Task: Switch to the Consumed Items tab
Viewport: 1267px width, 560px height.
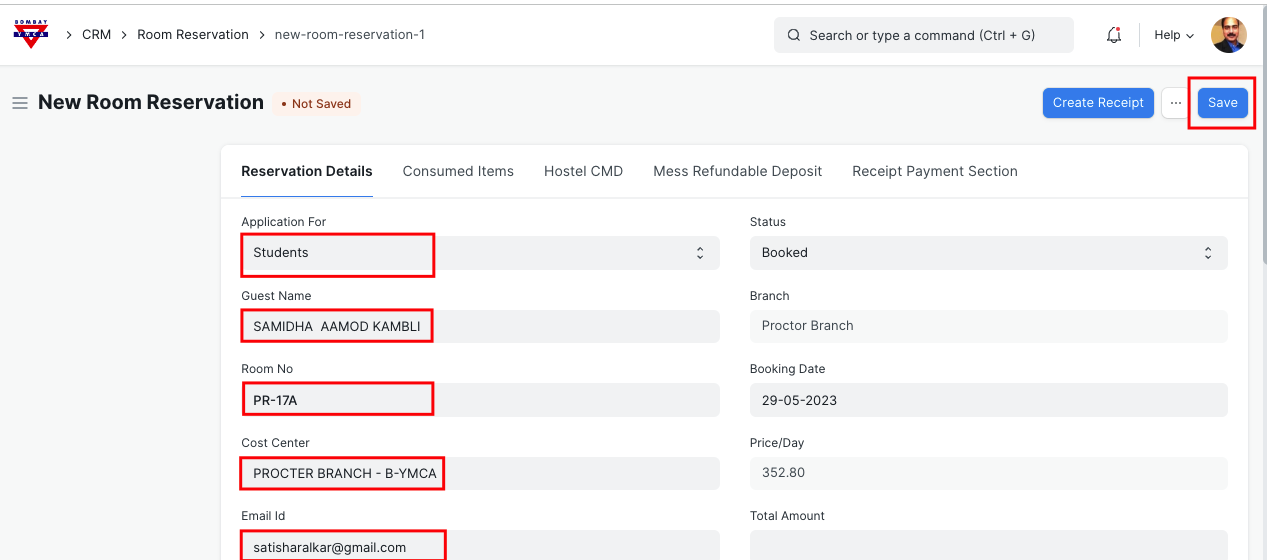Action: 458,171
